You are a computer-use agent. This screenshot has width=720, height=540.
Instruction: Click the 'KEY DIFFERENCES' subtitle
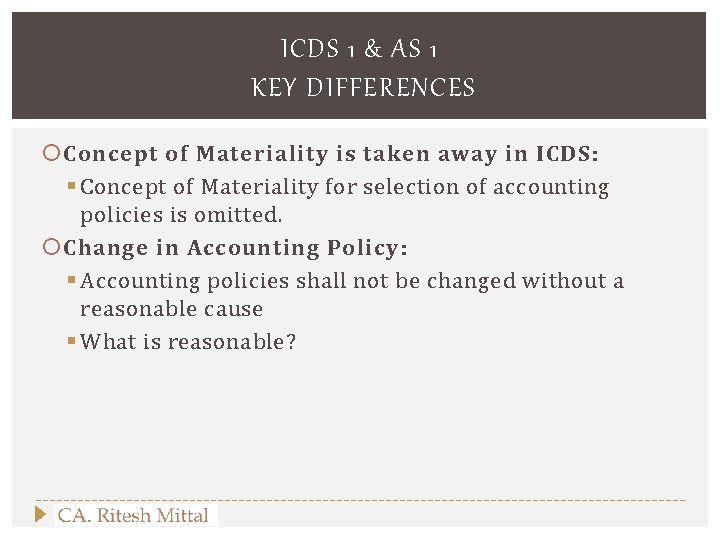(363, 88)
